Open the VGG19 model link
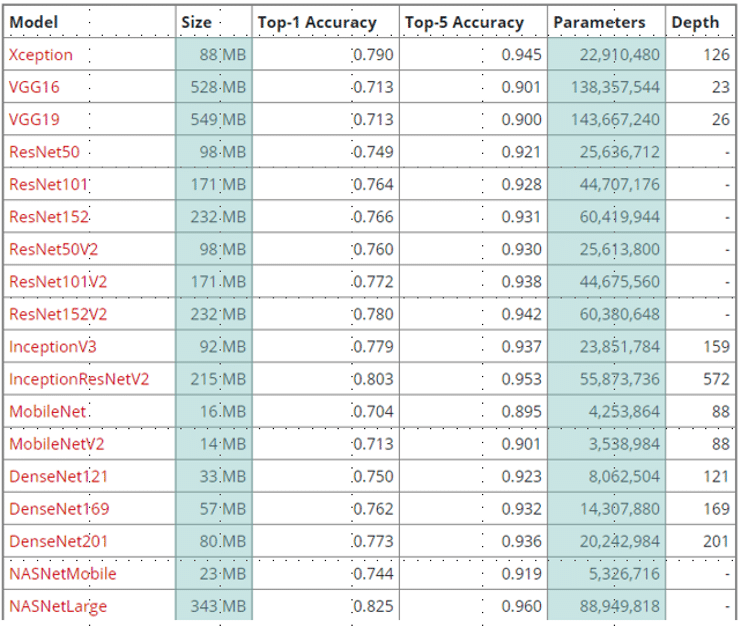Screen dimensions: 742x628 click(34, 119)
